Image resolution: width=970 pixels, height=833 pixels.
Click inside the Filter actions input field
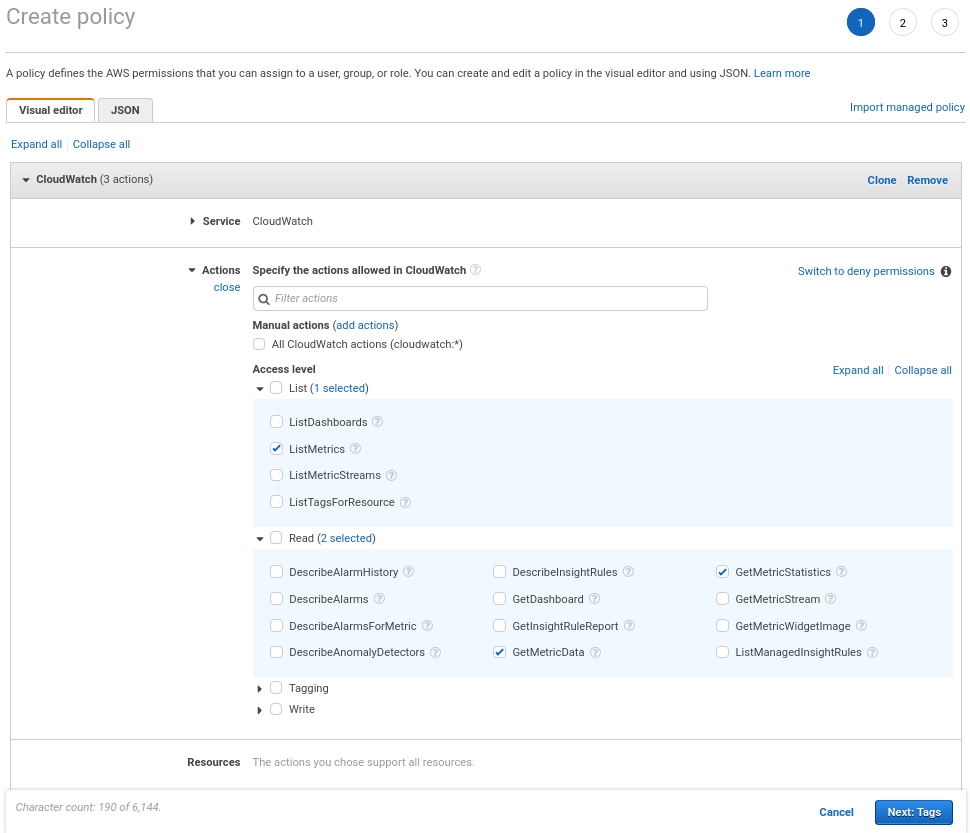[x=480, y=298]
